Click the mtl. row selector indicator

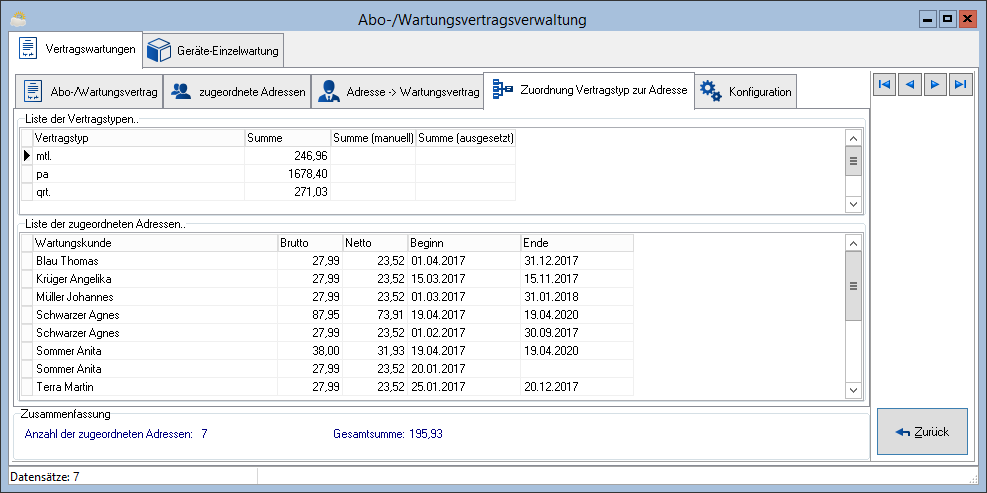point(26,156)
